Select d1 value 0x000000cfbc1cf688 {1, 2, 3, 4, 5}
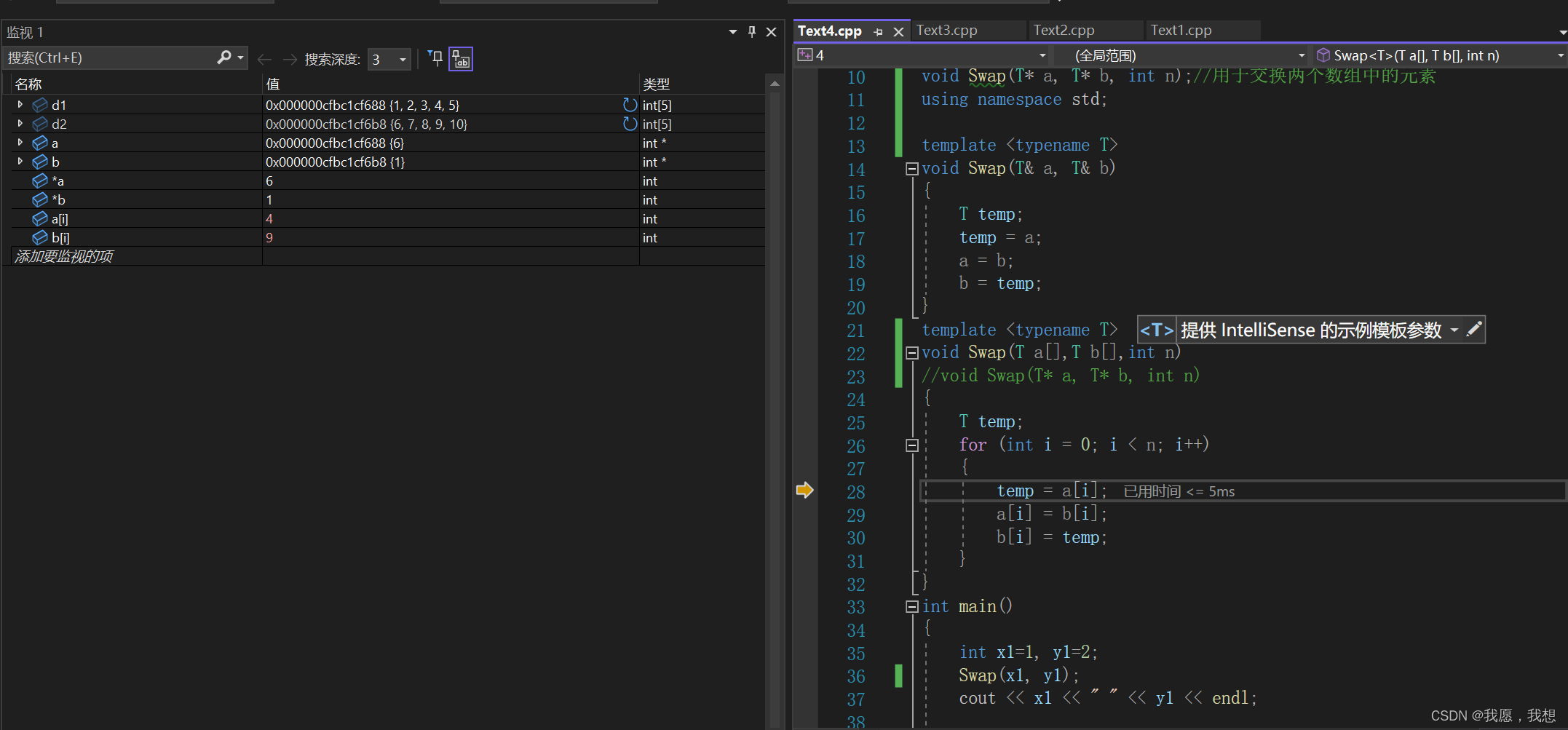 click(x=363, y=105)
